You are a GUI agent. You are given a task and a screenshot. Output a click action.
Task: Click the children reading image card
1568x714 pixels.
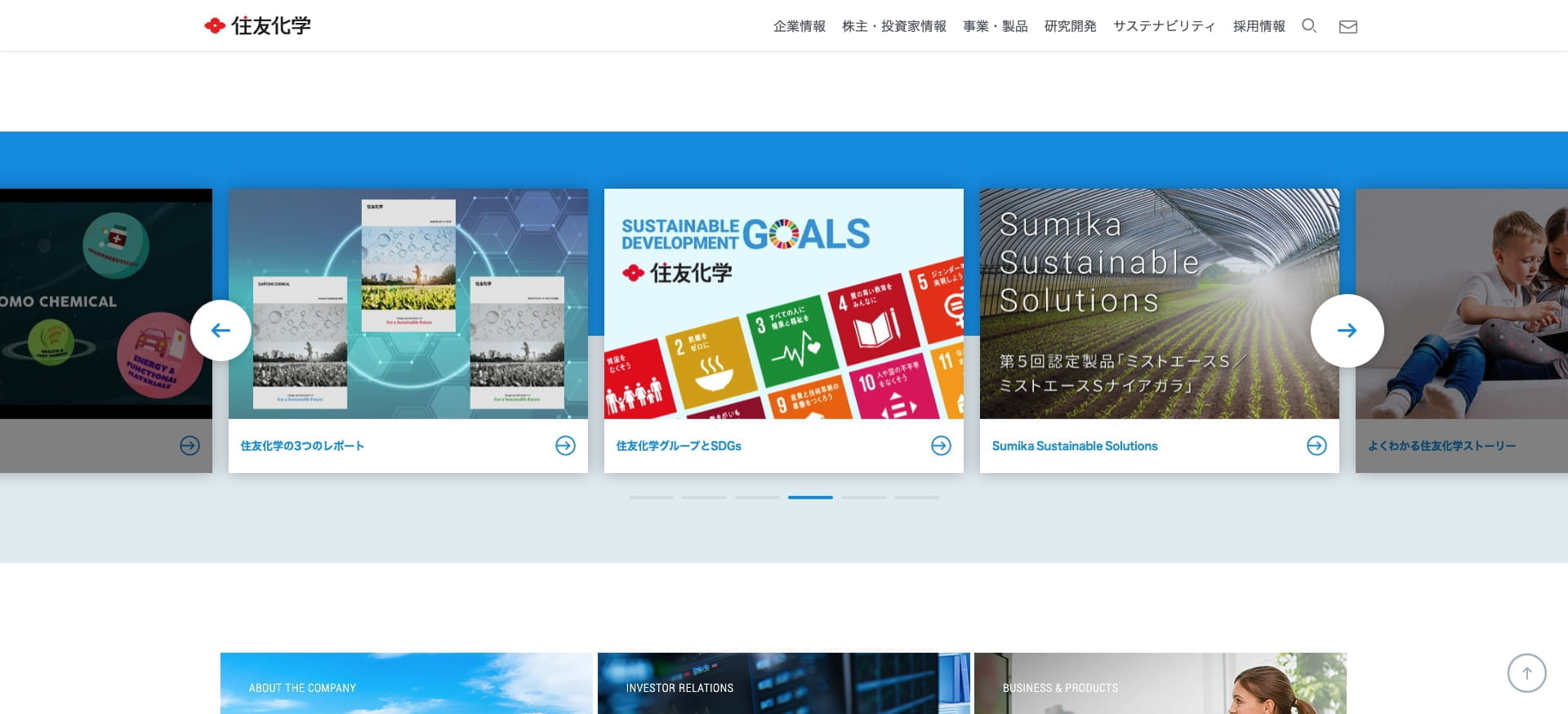click(1462, 304)
